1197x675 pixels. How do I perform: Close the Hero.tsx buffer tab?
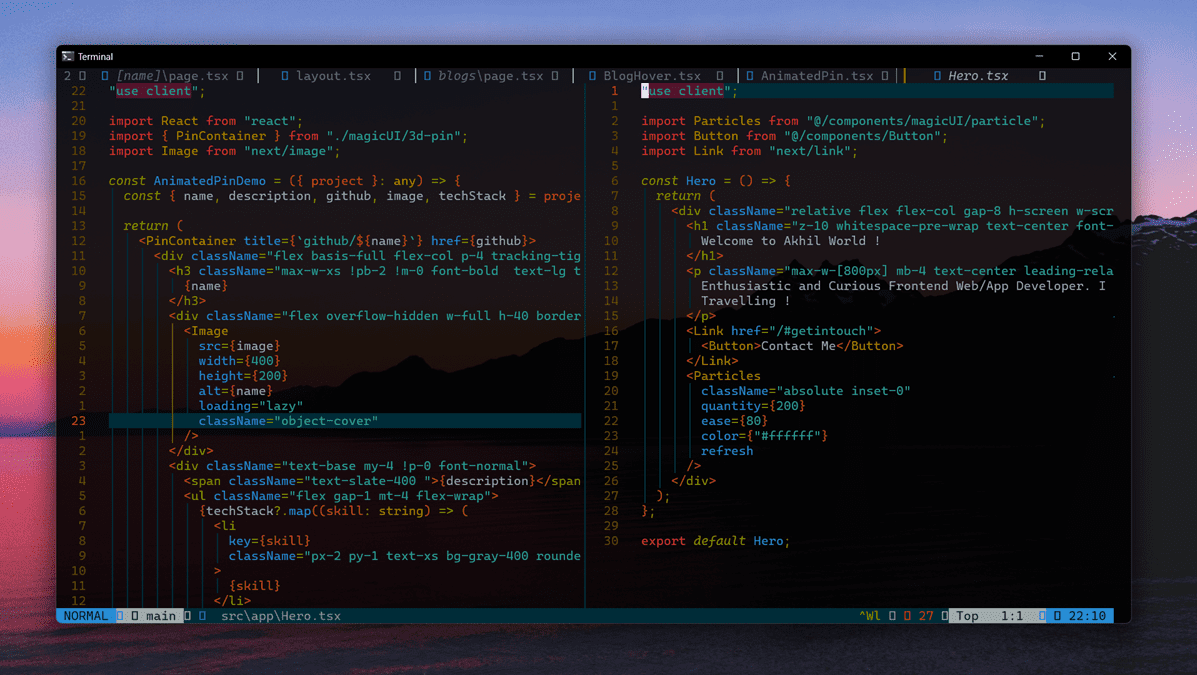[1042, 76]
